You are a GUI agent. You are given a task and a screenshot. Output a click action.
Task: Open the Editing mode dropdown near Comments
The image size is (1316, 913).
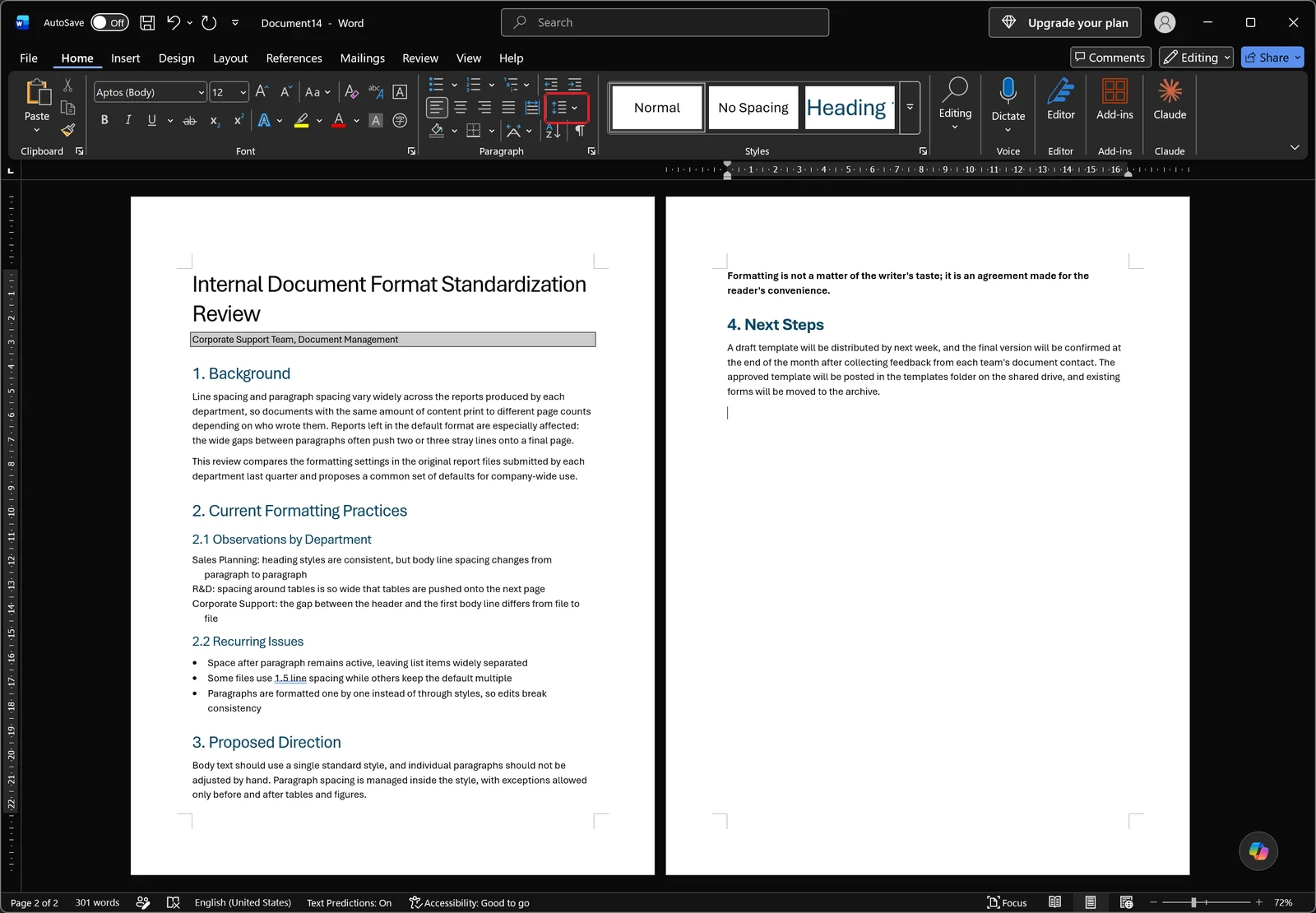1196,58
